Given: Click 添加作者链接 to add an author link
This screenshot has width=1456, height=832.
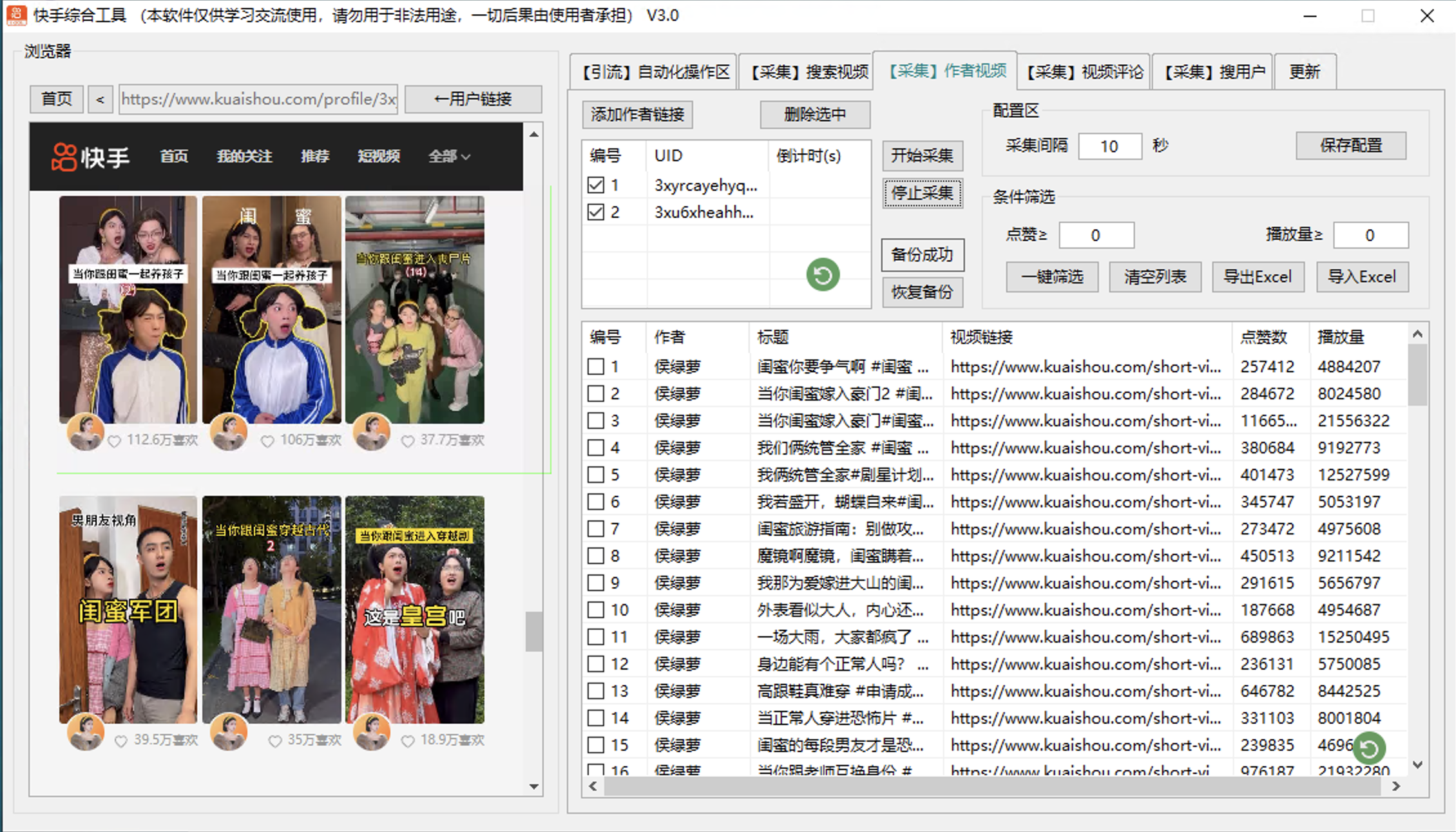Looking at the screenshot, I should [637, 115].
